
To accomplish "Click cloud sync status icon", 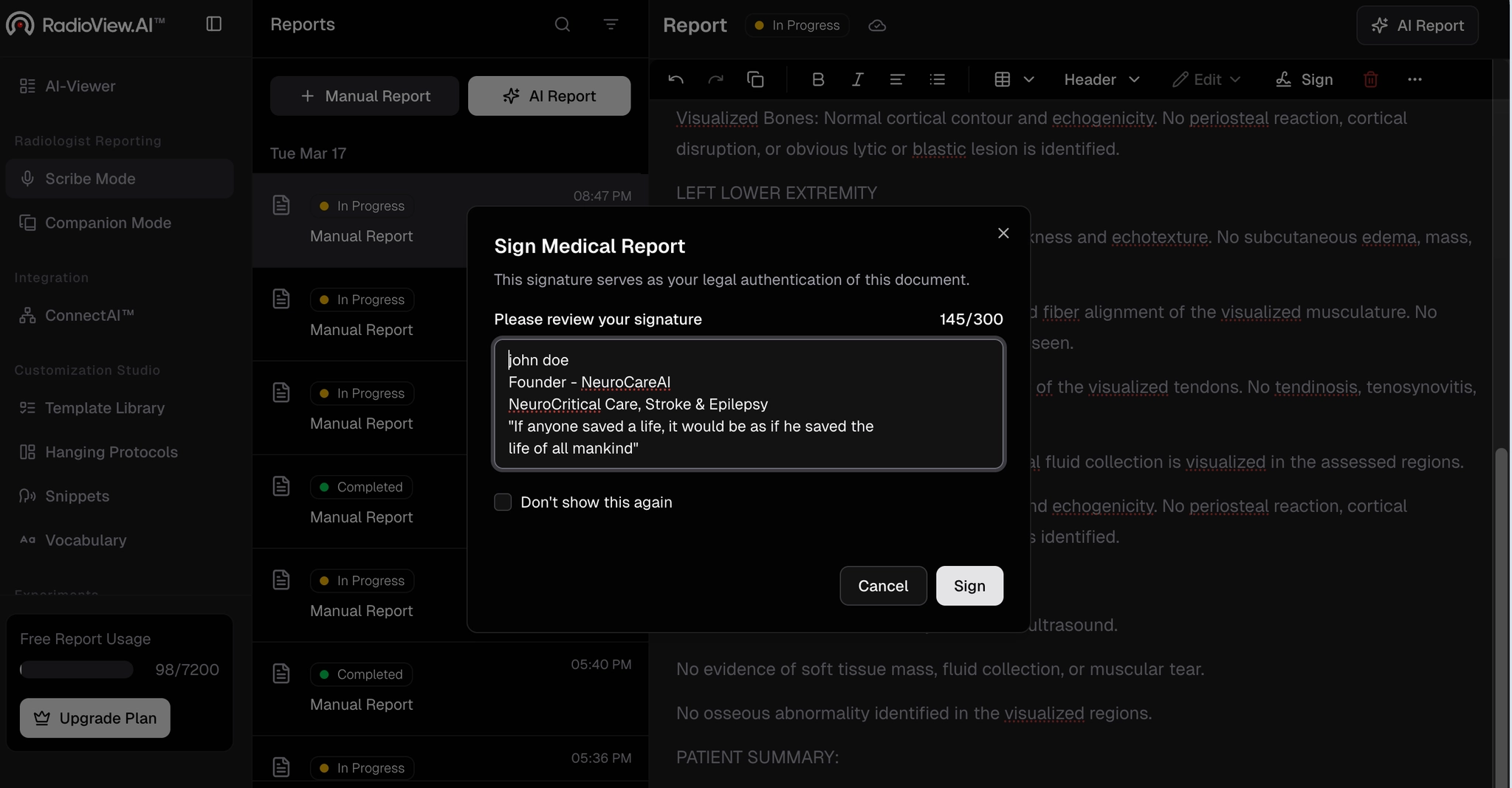I will (877, 26).
